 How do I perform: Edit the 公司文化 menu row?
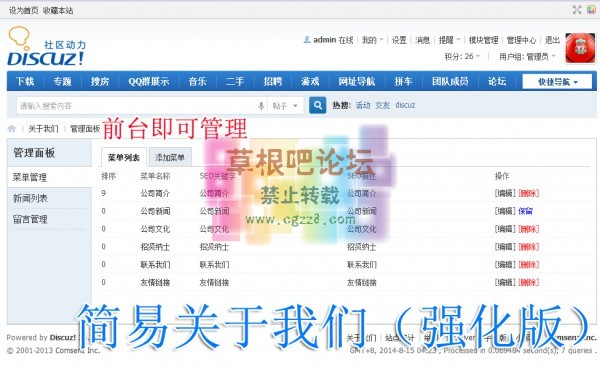point(505,229)
